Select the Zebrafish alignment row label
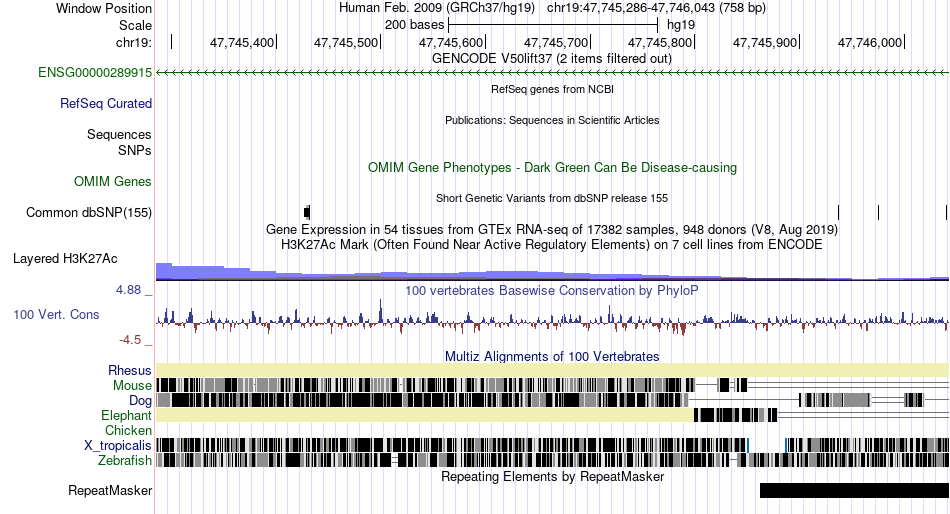Screen dimensions: 950x514 pos(125,461)
